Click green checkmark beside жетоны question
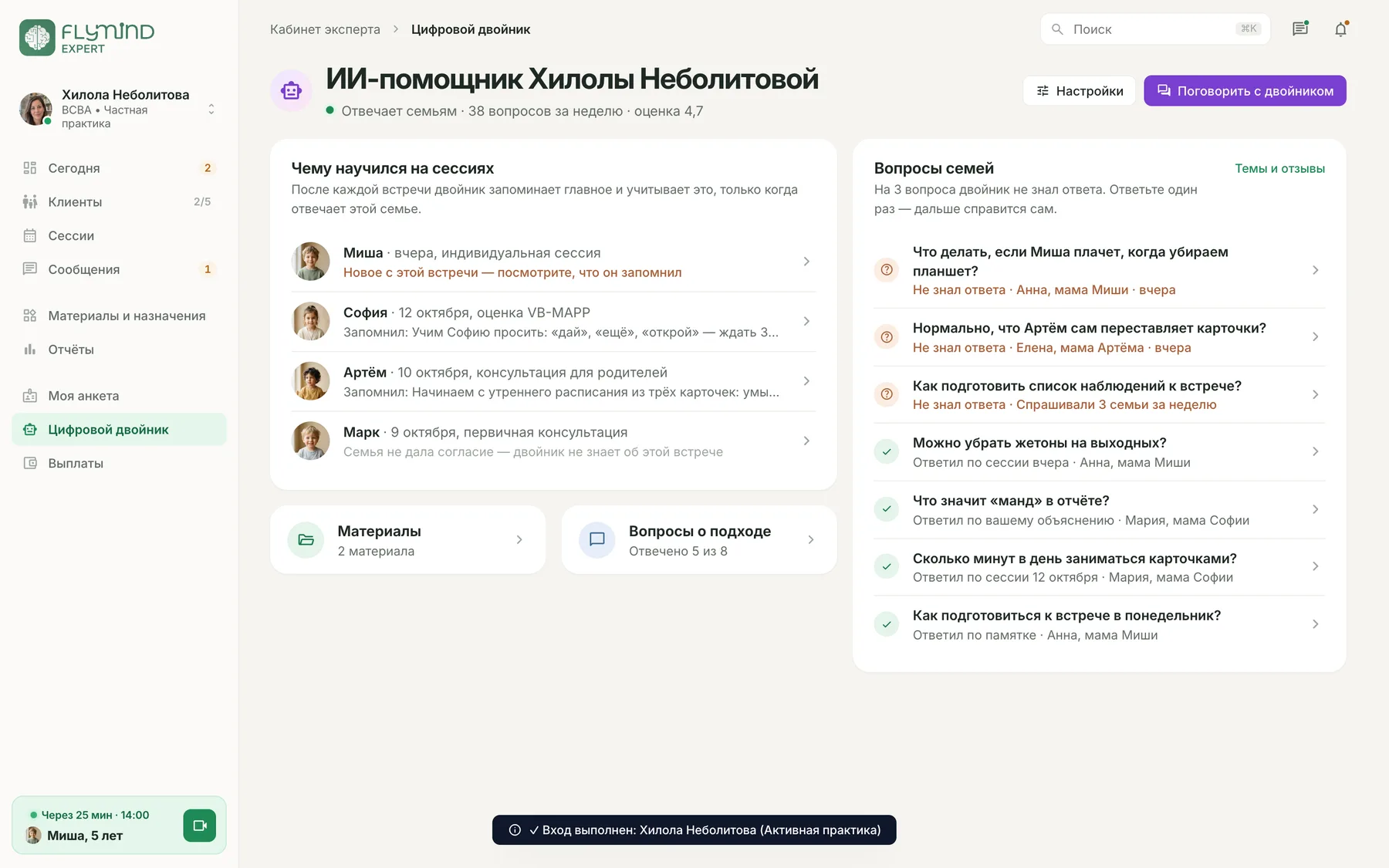 [887, 452]
